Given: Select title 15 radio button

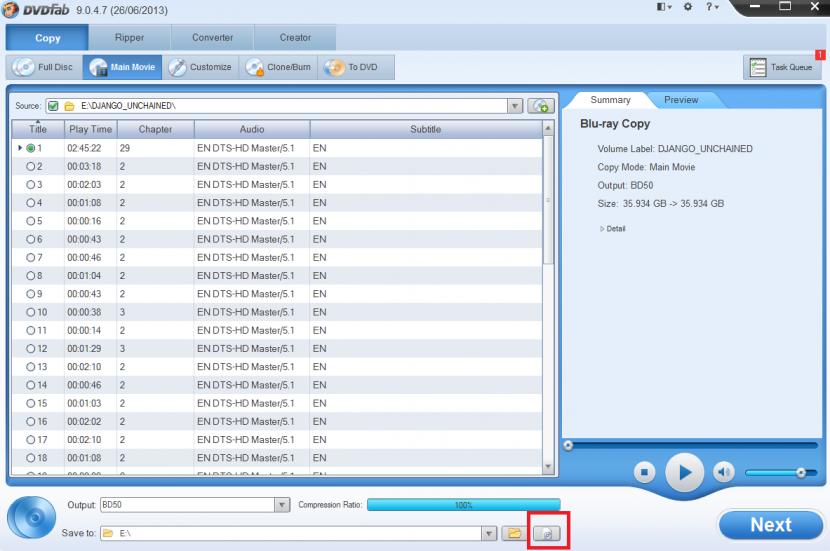Looking at the screenshot, I should tap(31, 403).
